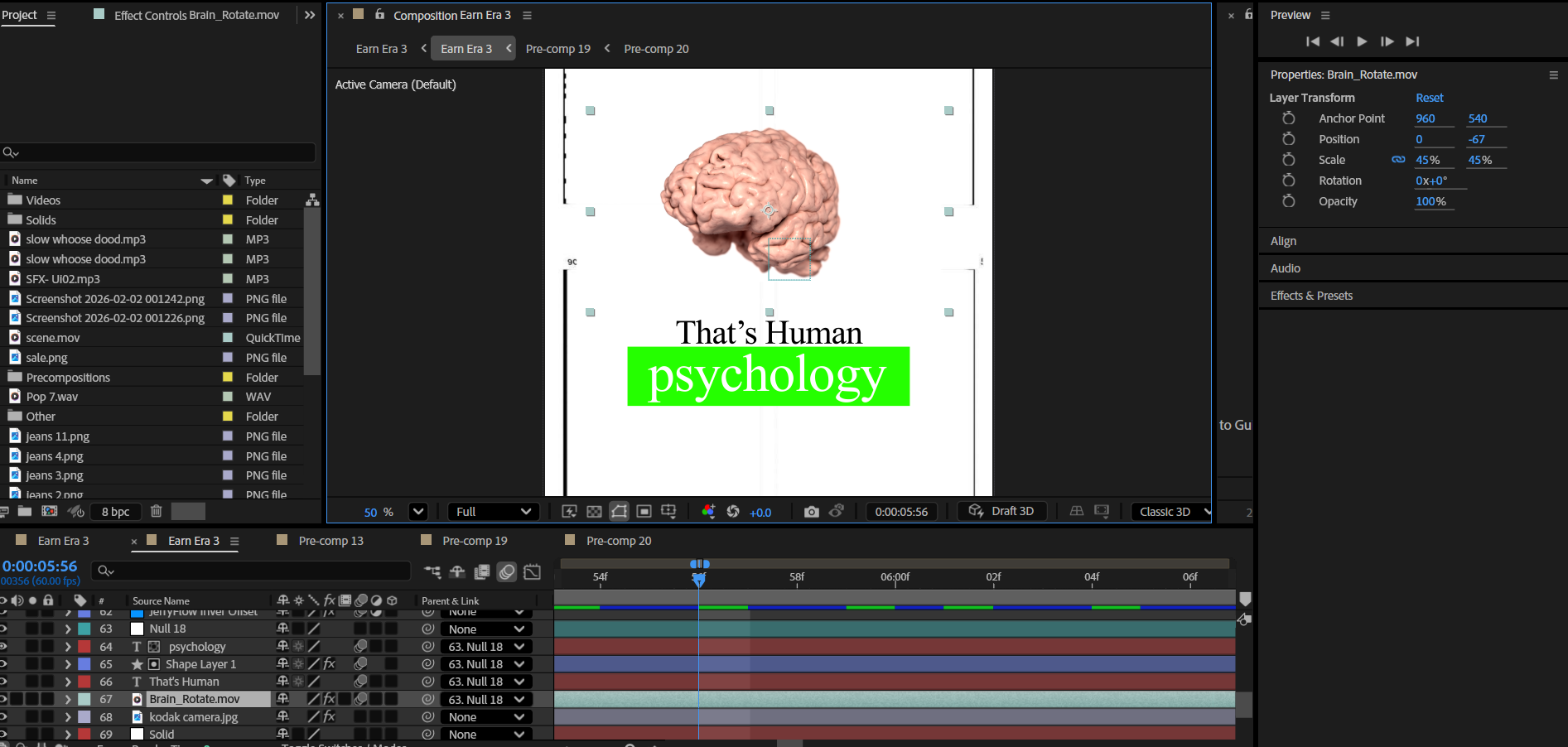Hide the psychology layer using eye icon

point(4,647)
